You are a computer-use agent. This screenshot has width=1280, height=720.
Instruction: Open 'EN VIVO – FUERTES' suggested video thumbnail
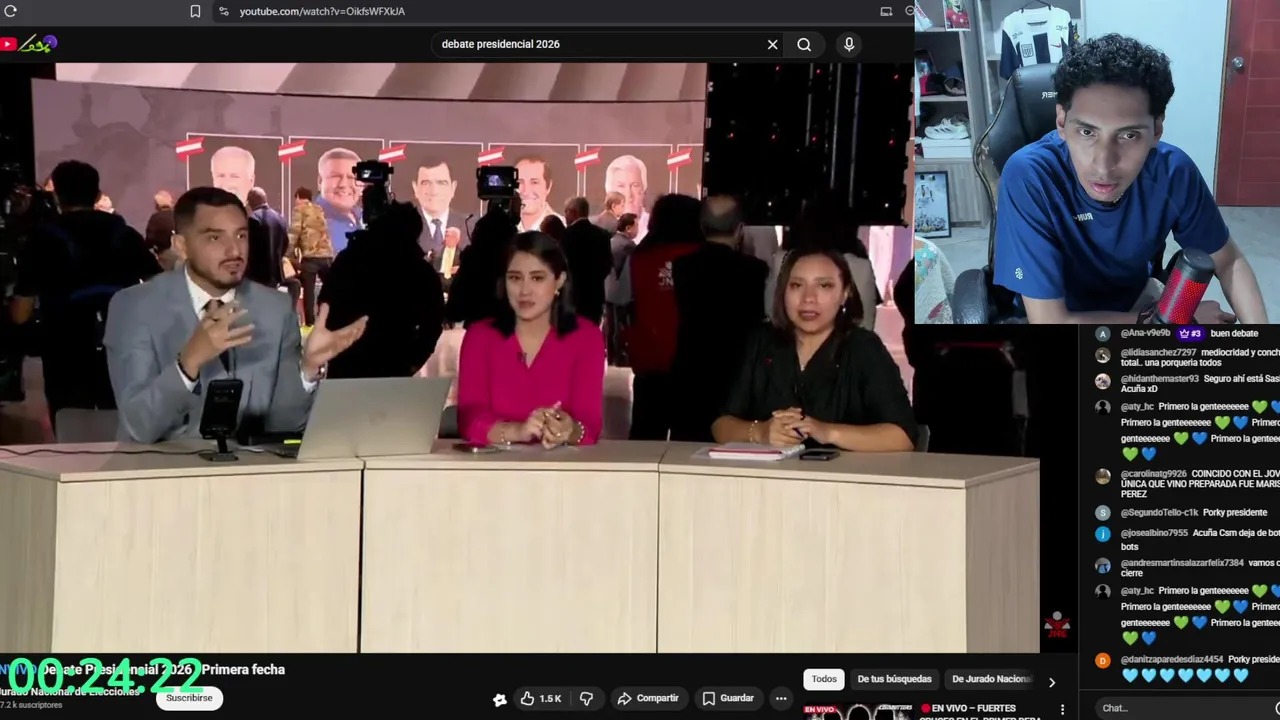point(858,712)
